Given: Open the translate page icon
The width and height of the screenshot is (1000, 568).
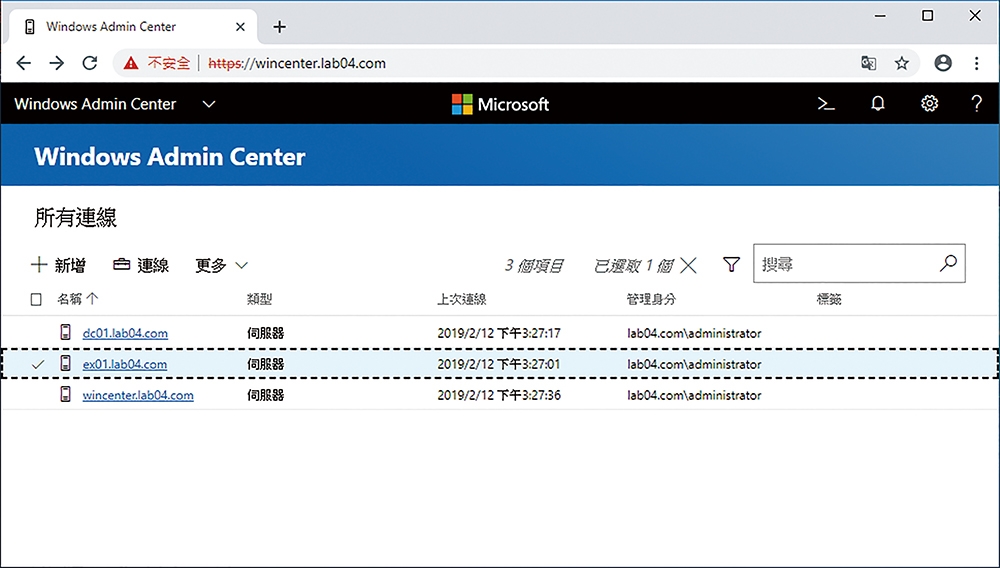Looking at the screenshot, I should tap(868, 63).
